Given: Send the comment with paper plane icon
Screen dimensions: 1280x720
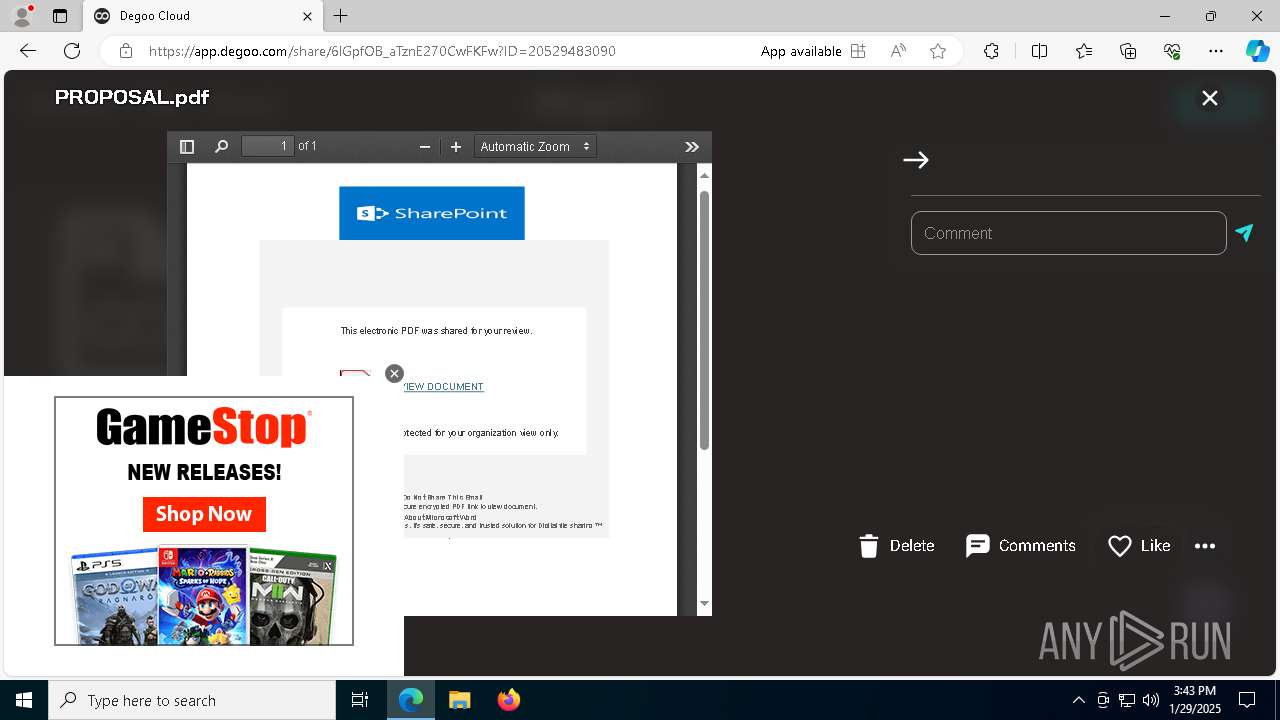Looking at the screenshot, I should point(1244,233).
